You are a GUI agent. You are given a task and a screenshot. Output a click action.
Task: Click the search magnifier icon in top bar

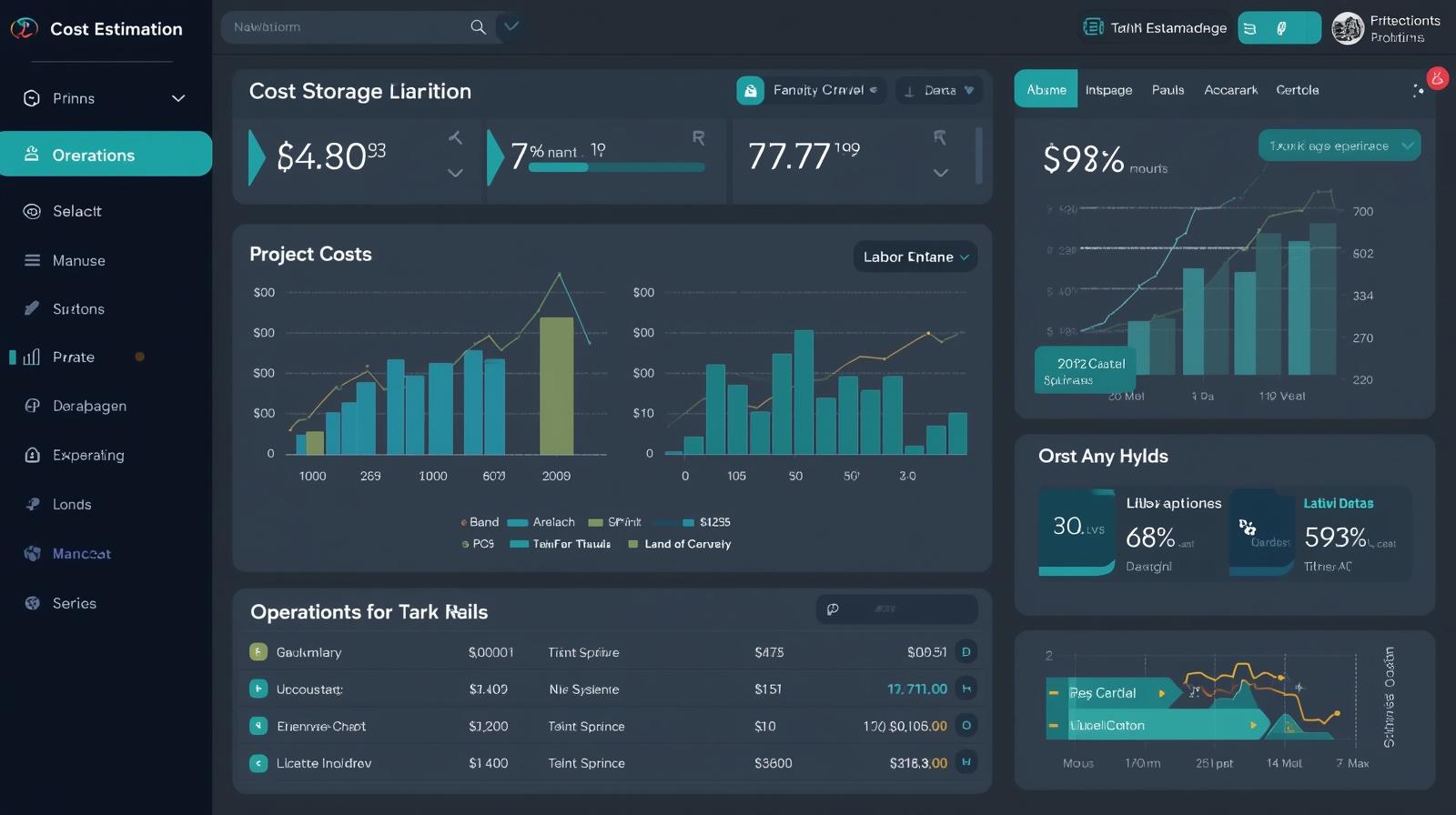pyautogui.click(x=478, y=27)
